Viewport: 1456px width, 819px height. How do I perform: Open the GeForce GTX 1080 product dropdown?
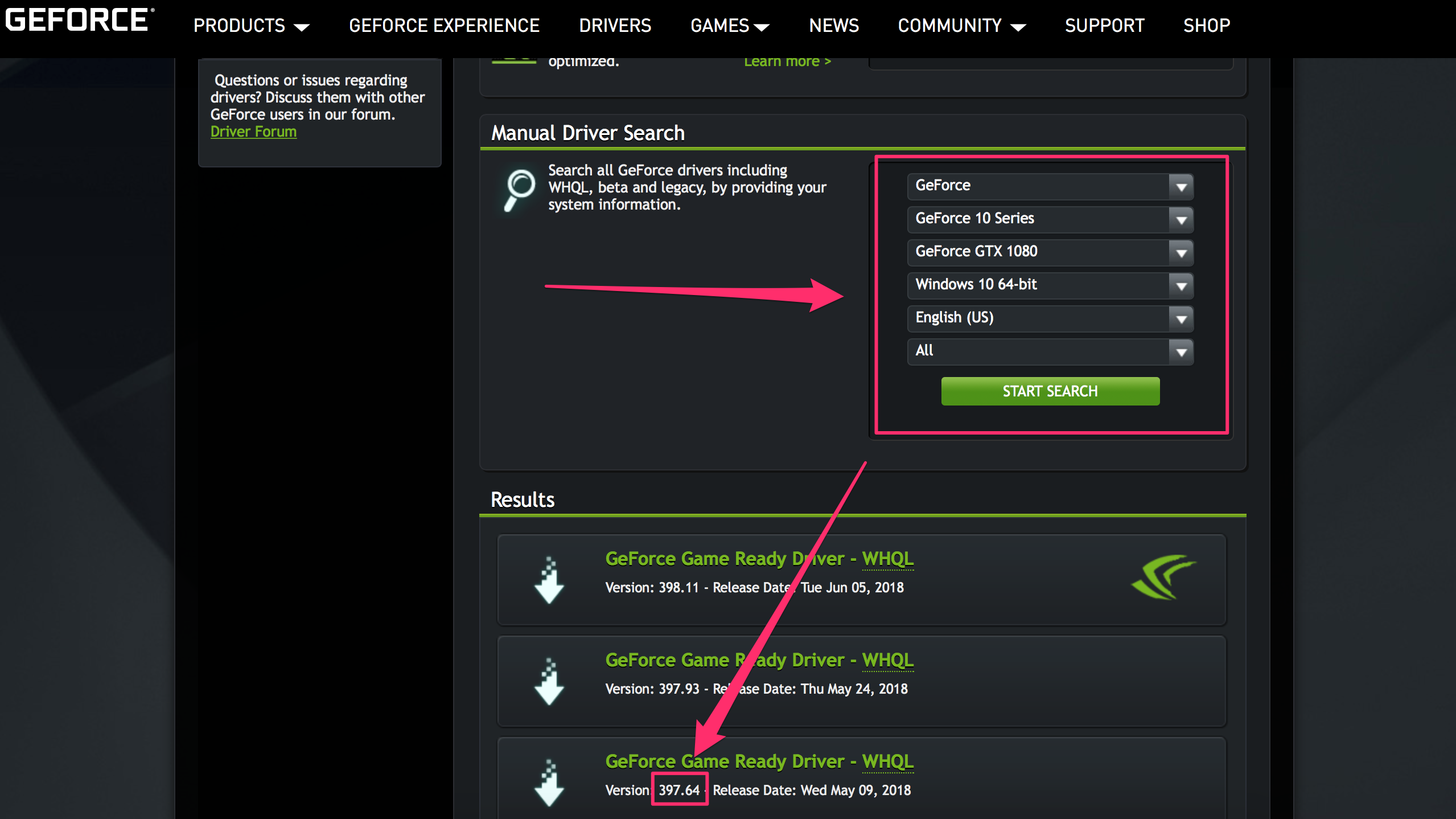(x=1050, y=252)
